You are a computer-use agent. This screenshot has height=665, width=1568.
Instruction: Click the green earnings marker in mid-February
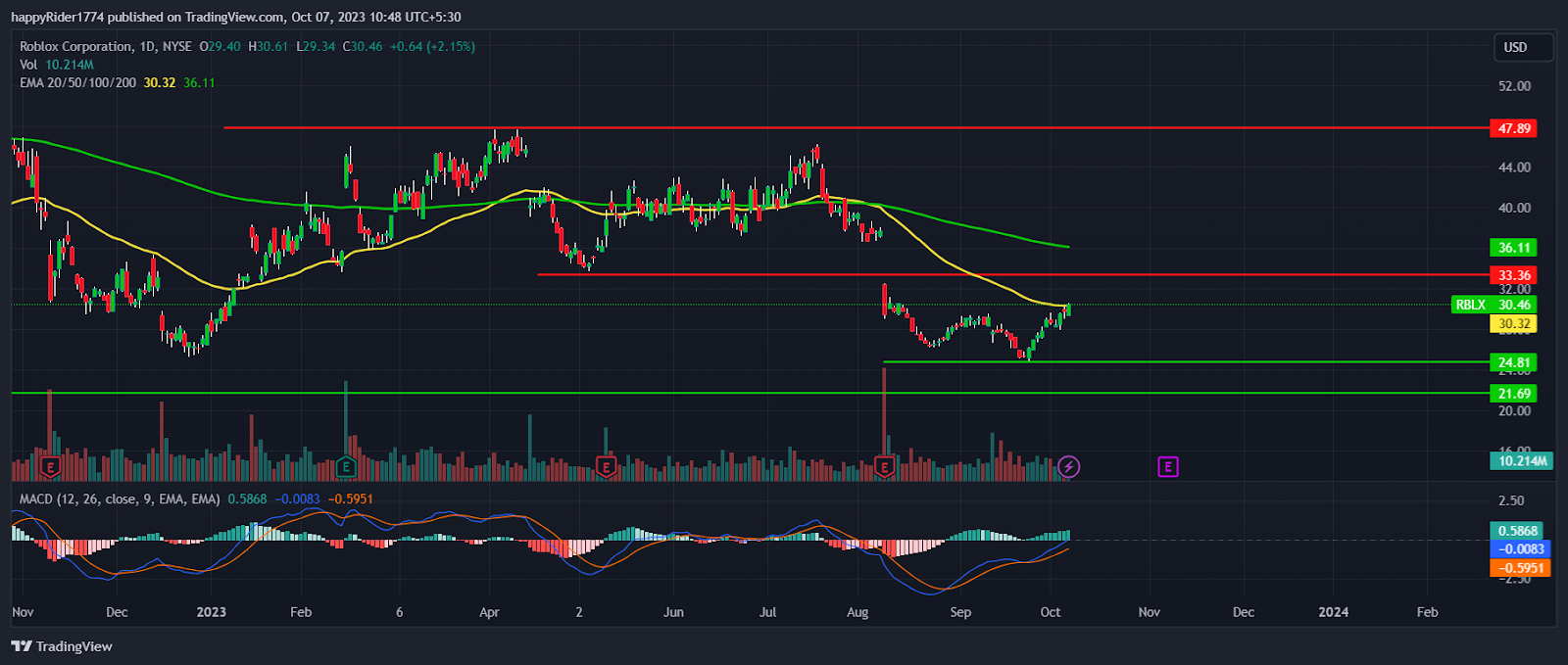346,467
